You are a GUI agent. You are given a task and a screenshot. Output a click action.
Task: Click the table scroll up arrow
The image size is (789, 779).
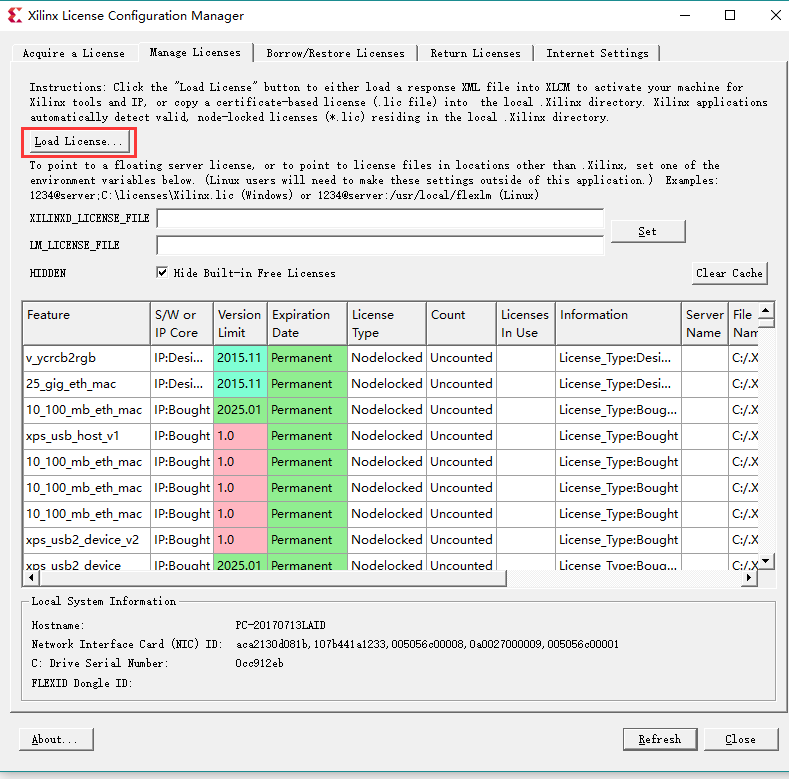(765, 310)
